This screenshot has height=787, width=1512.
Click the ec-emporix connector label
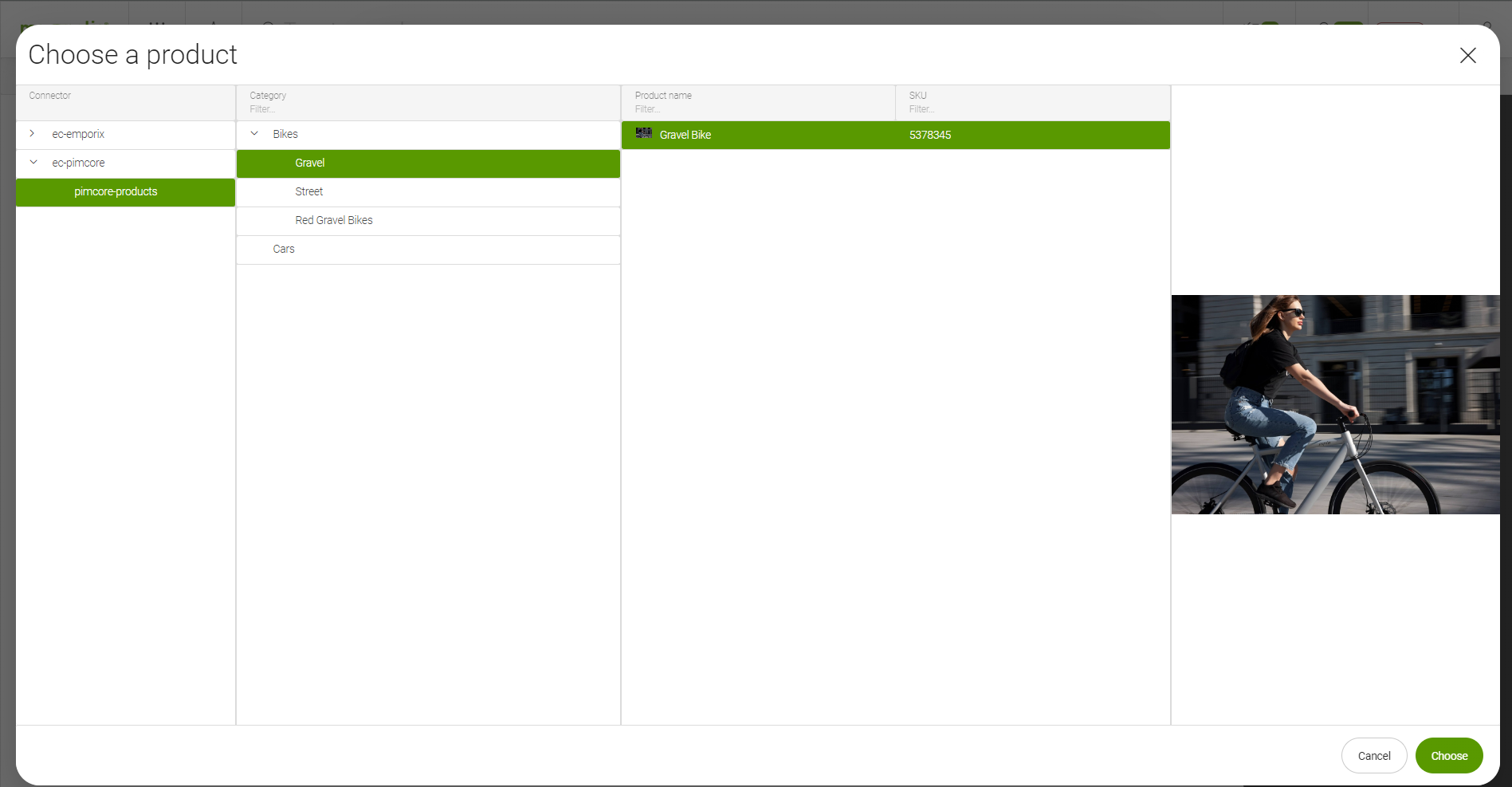pos(78,135)
